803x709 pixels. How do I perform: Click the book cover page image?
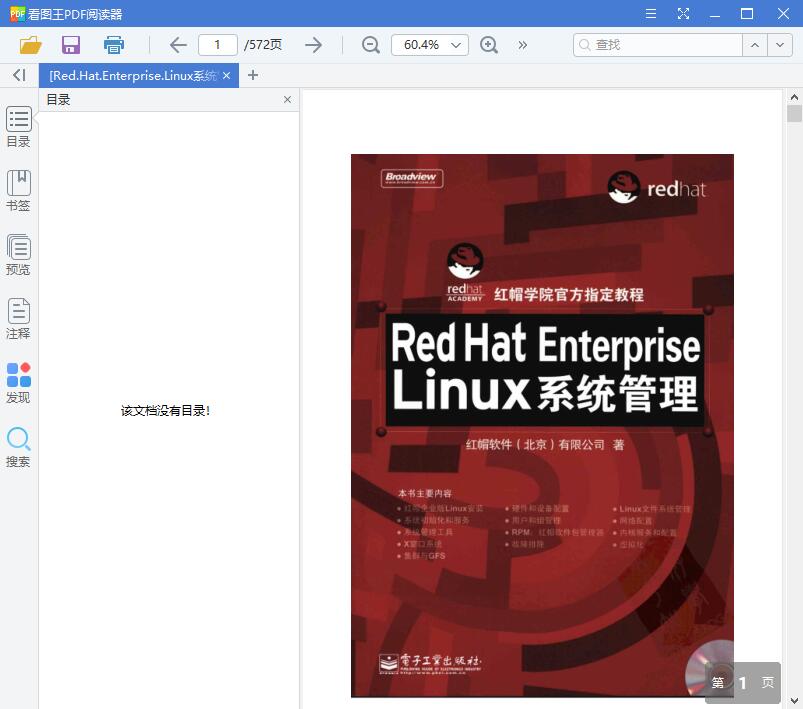[542, 425]
